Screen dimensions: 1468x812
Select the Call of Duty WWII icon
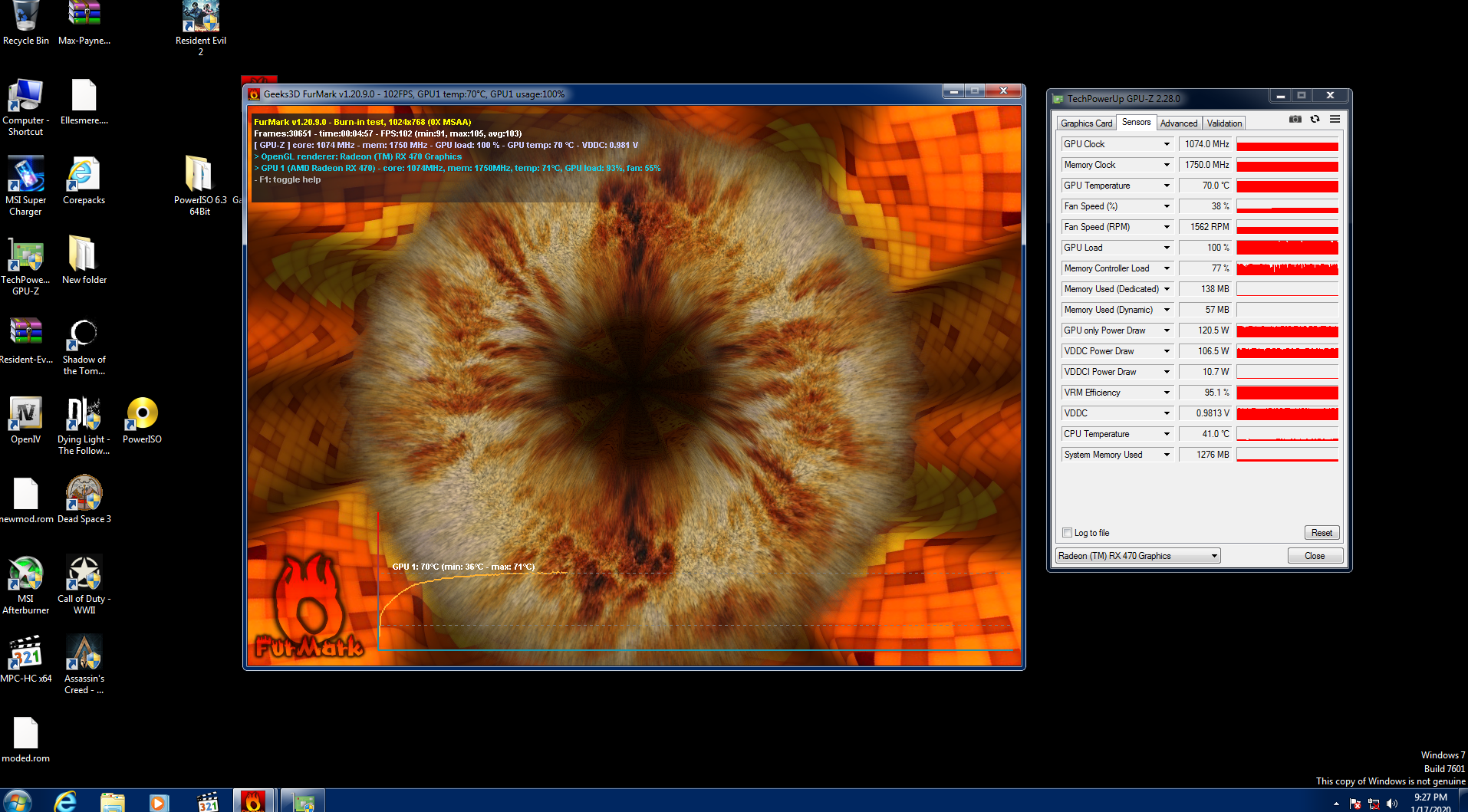click(x=84, y=585)
